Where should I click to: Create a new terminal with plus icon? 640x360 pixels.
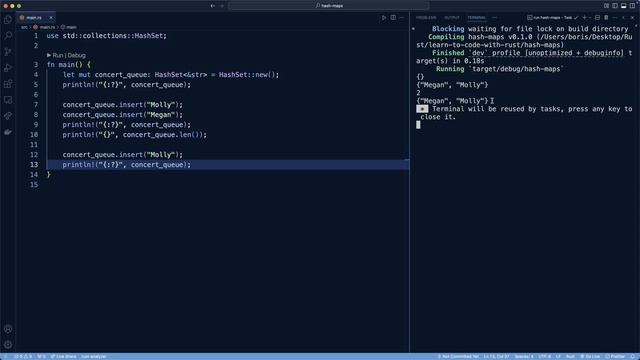584,18
